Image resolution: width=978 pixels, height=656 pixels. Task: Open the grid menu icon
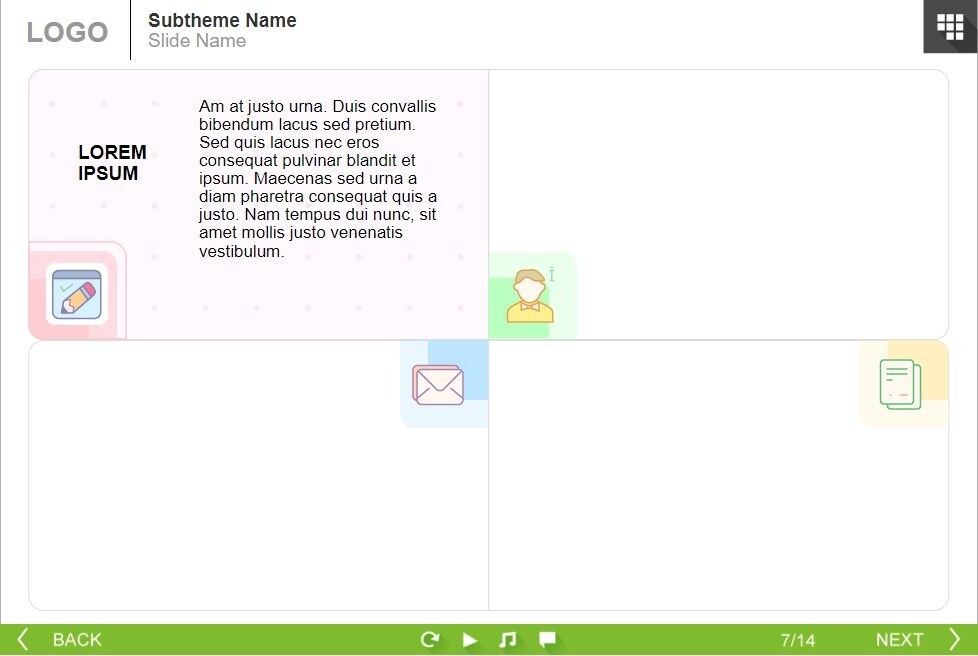point(951,27)
